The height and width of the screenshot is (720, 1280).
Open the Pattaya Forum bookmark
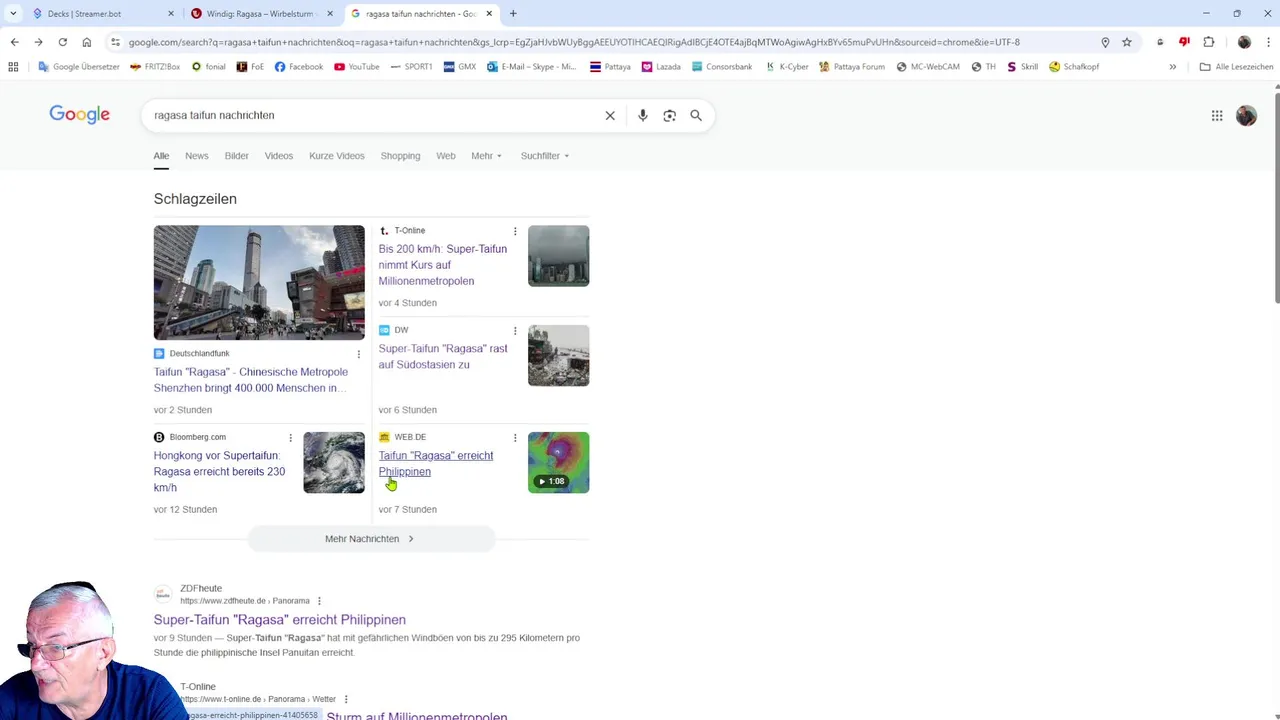click(852, 67)
